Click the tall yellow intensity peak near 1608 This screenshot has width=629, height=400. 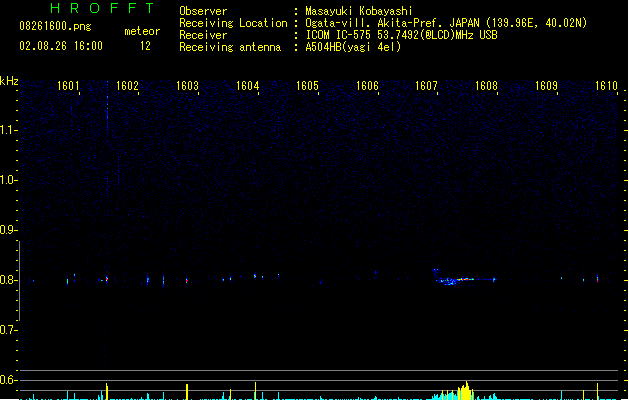465,391
